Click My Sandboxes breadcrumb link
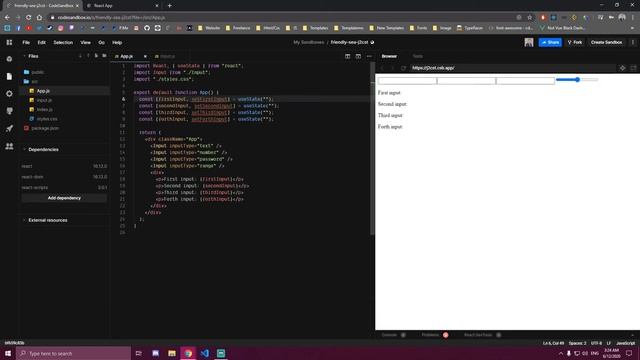Image resolution: width=640 pixels, height=360 pixels. 309,42
